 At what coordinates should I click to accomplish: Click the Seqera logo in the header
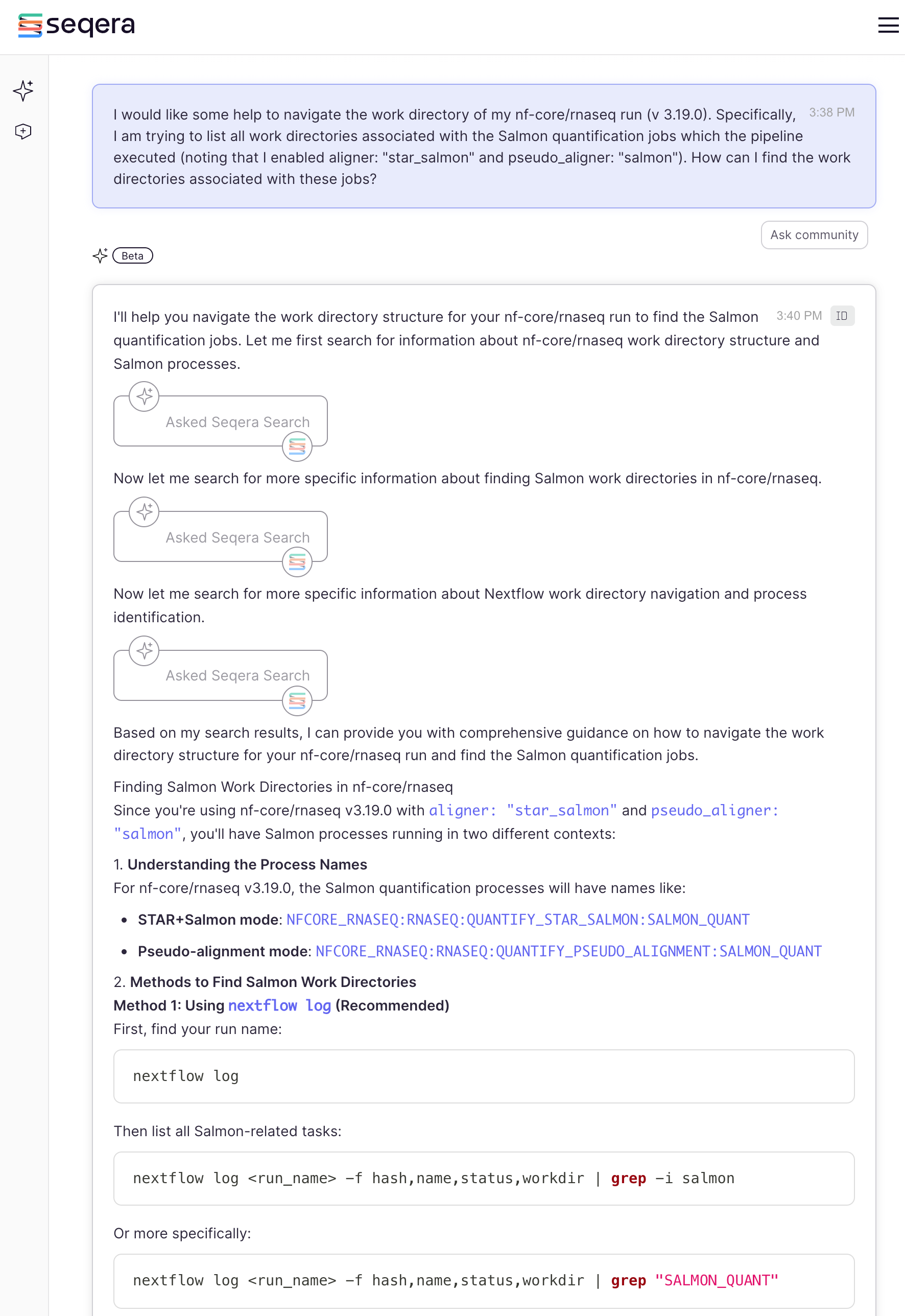click(x=77, y=25)
